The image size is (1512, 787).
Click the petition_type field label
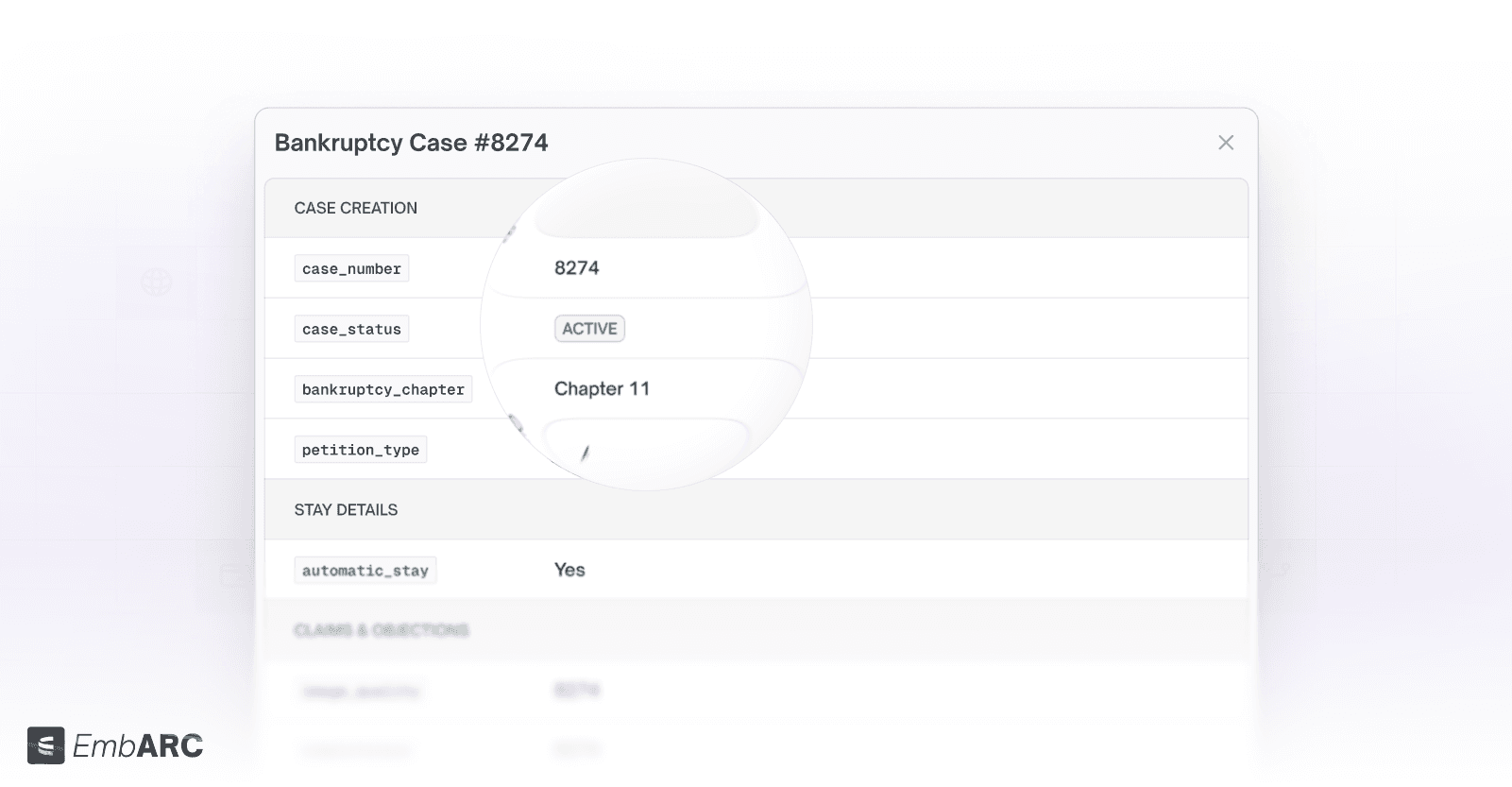tap(360, 450)
